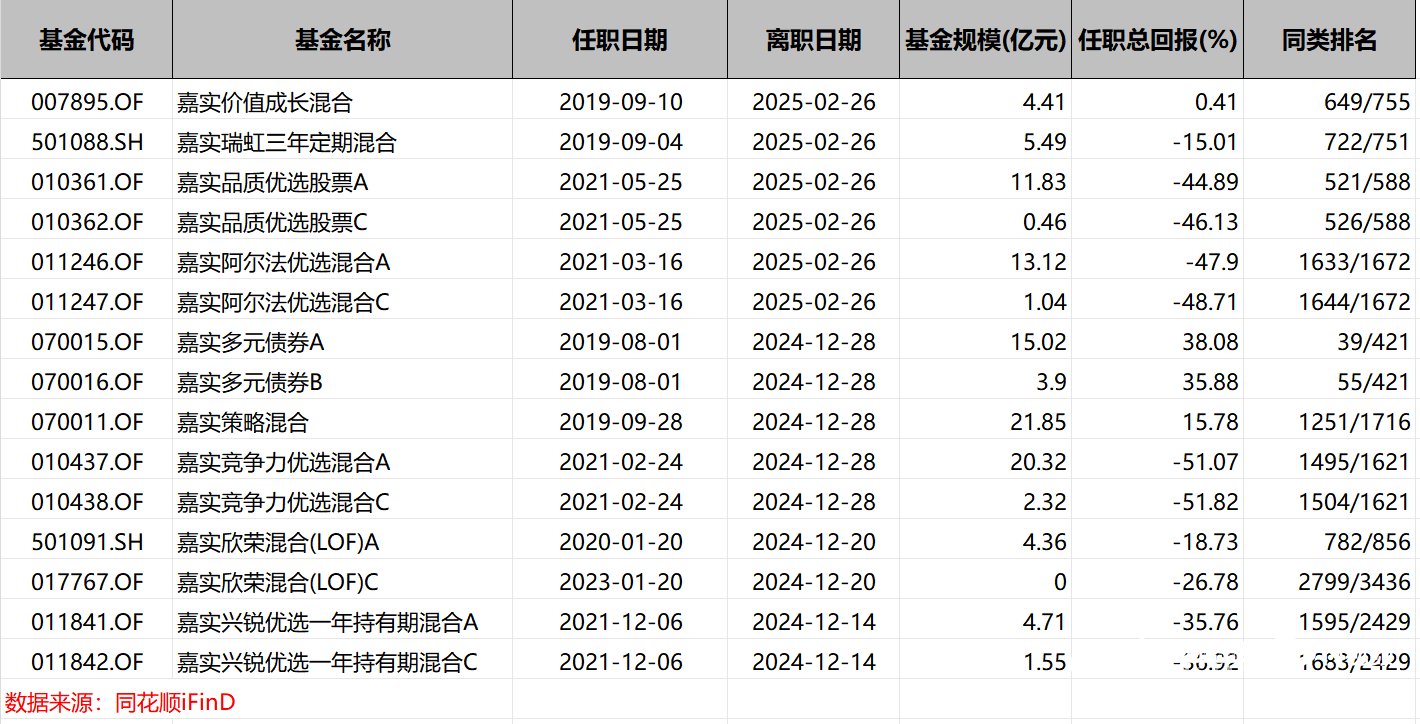
Task: Click the 同类排名 header cell
Action: coord(1330,40)
